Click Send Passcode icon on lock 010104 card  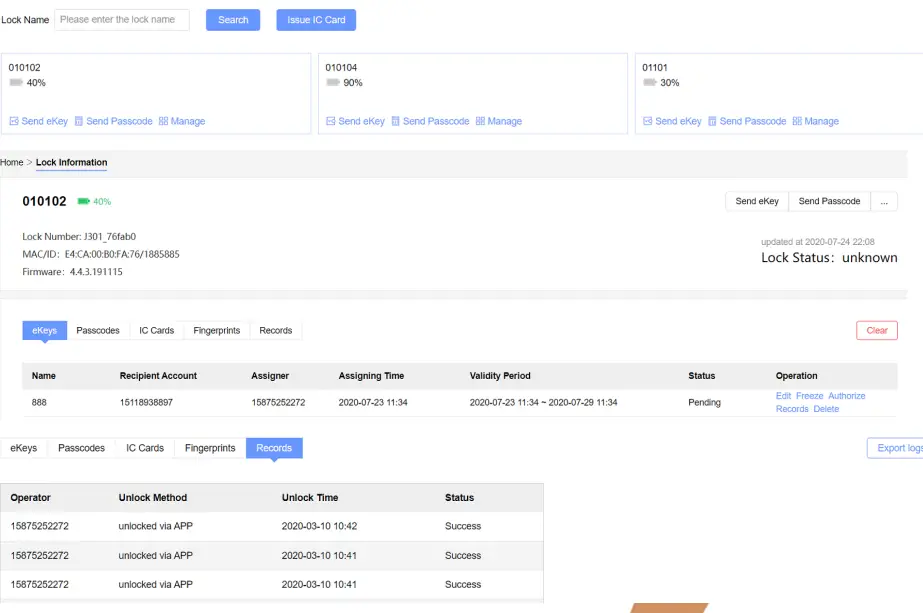396,121
